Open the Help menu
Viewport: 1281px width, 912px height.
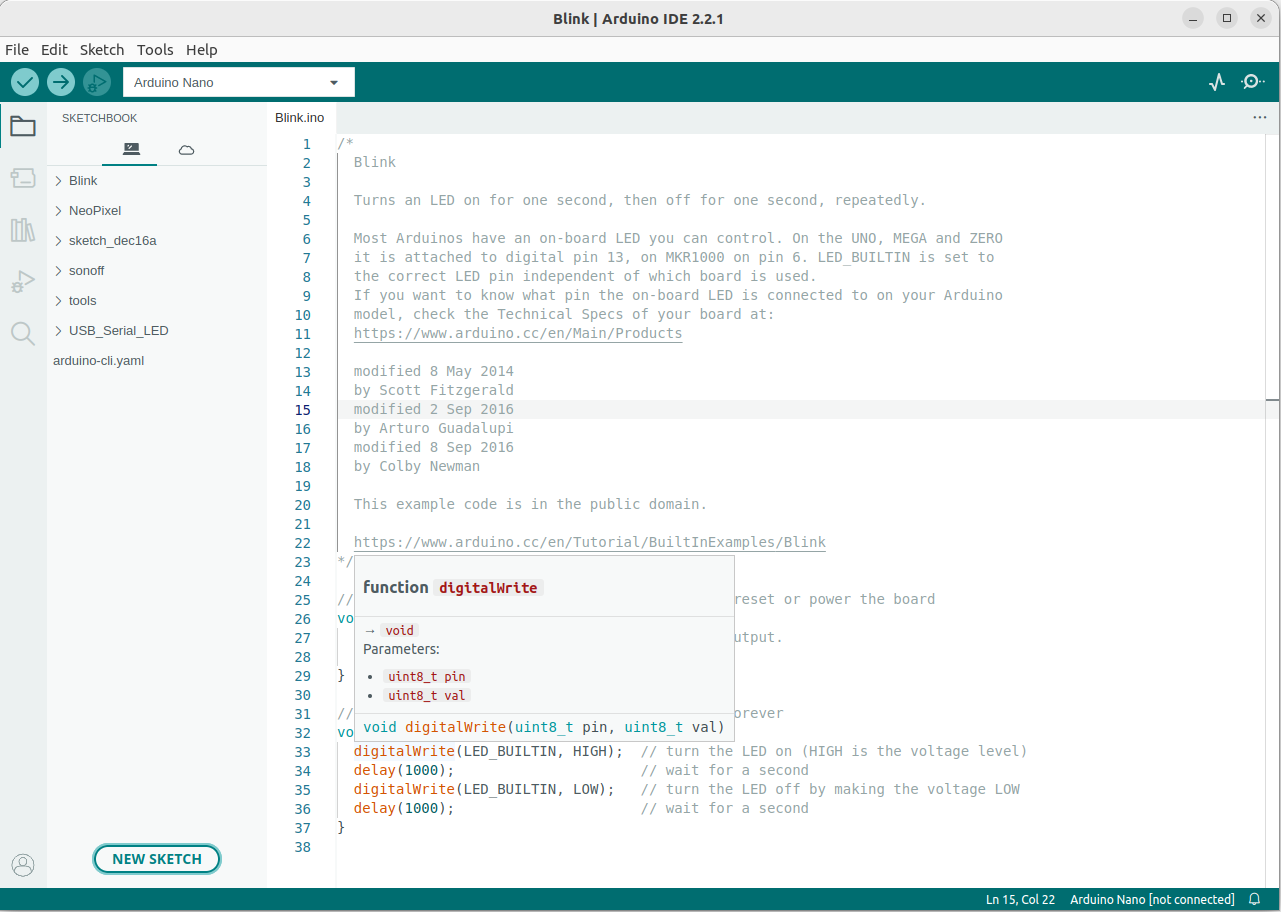[201, 49]
